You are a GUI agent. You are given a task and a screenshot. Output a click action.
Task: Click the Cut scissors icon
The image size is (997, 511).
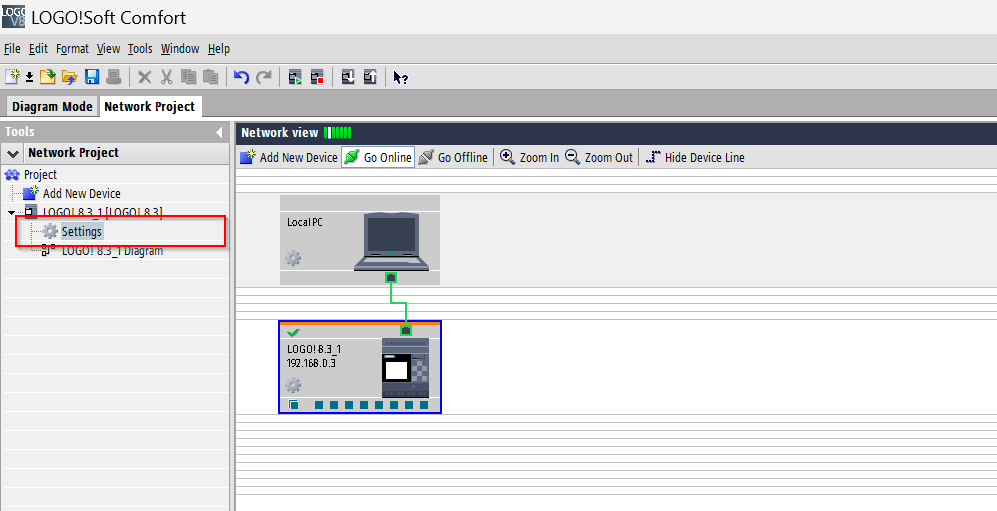(167, 78)
